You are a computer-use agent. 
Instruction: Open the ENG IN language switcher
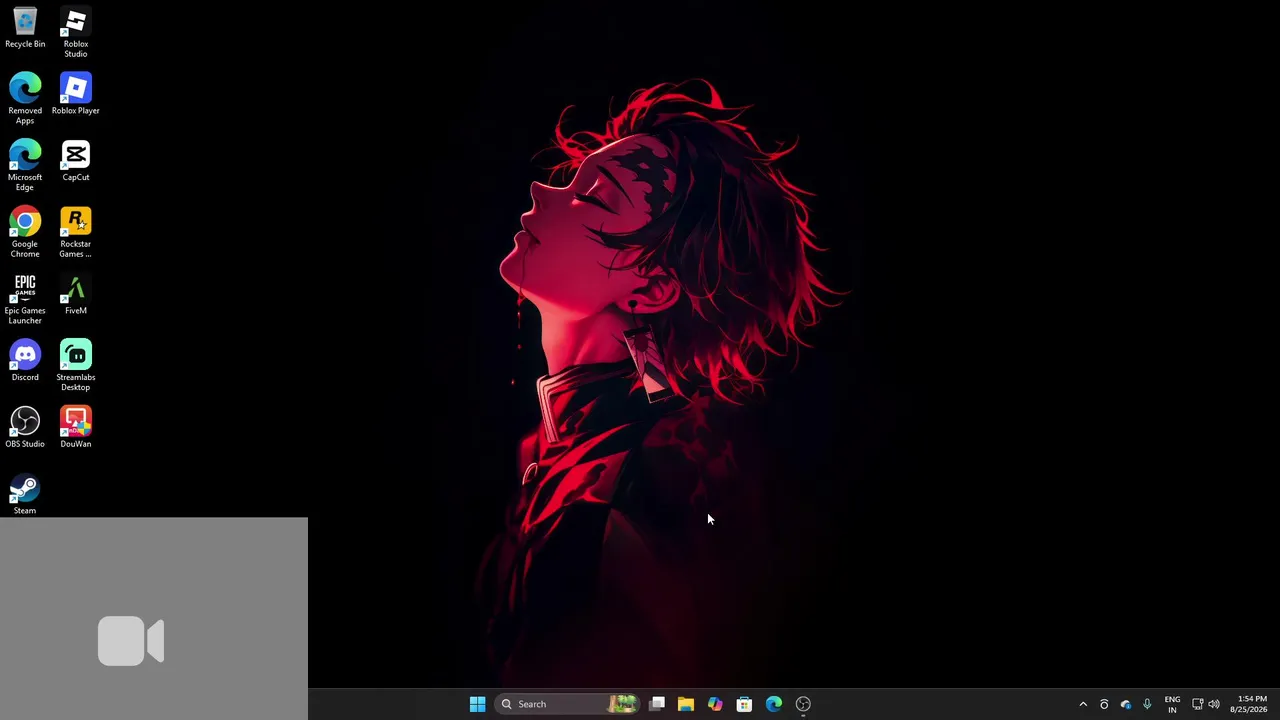(1172, 704)
